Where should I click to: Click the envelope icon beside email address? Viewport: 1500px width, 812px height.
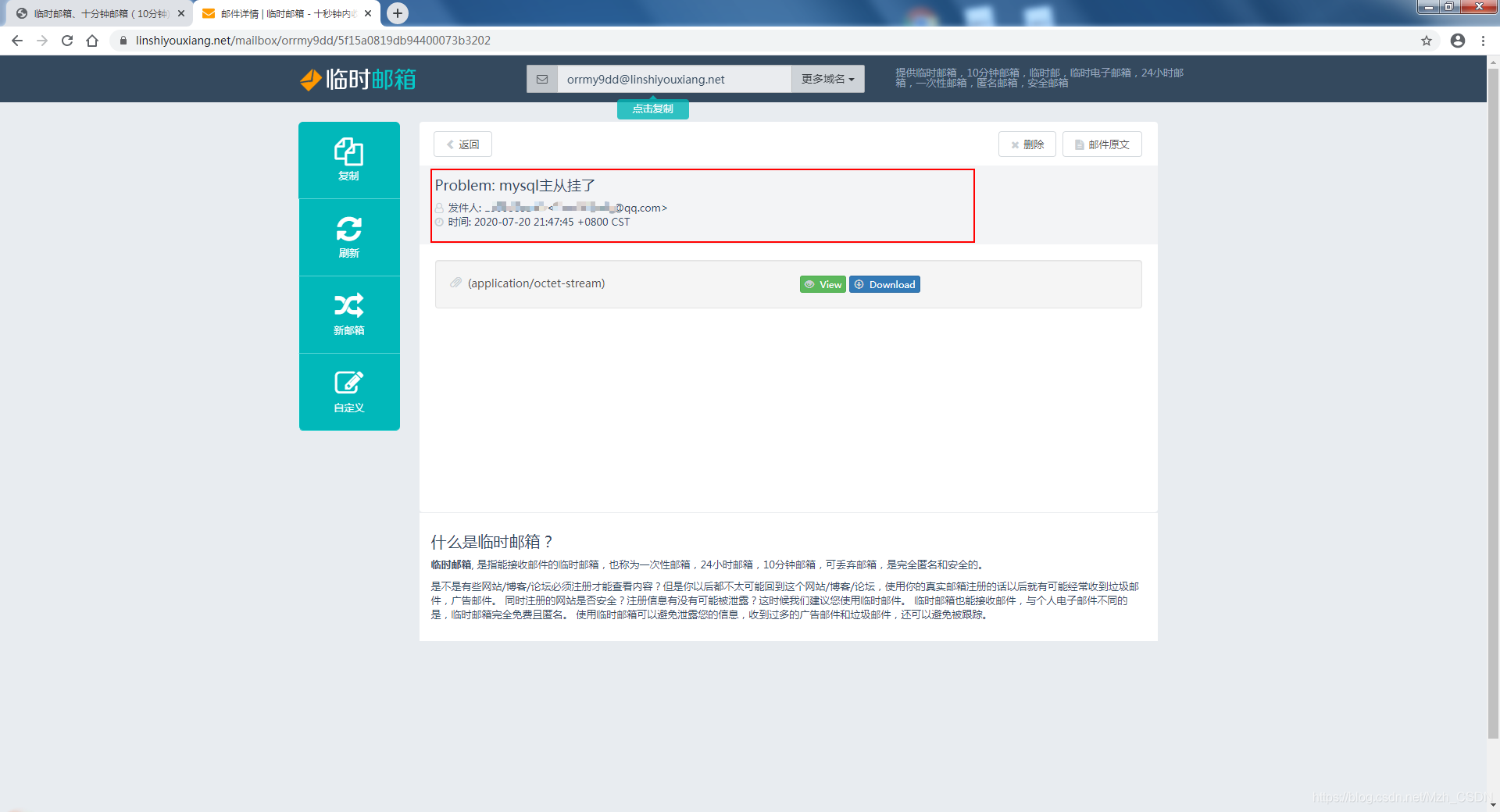click(542, 79)
